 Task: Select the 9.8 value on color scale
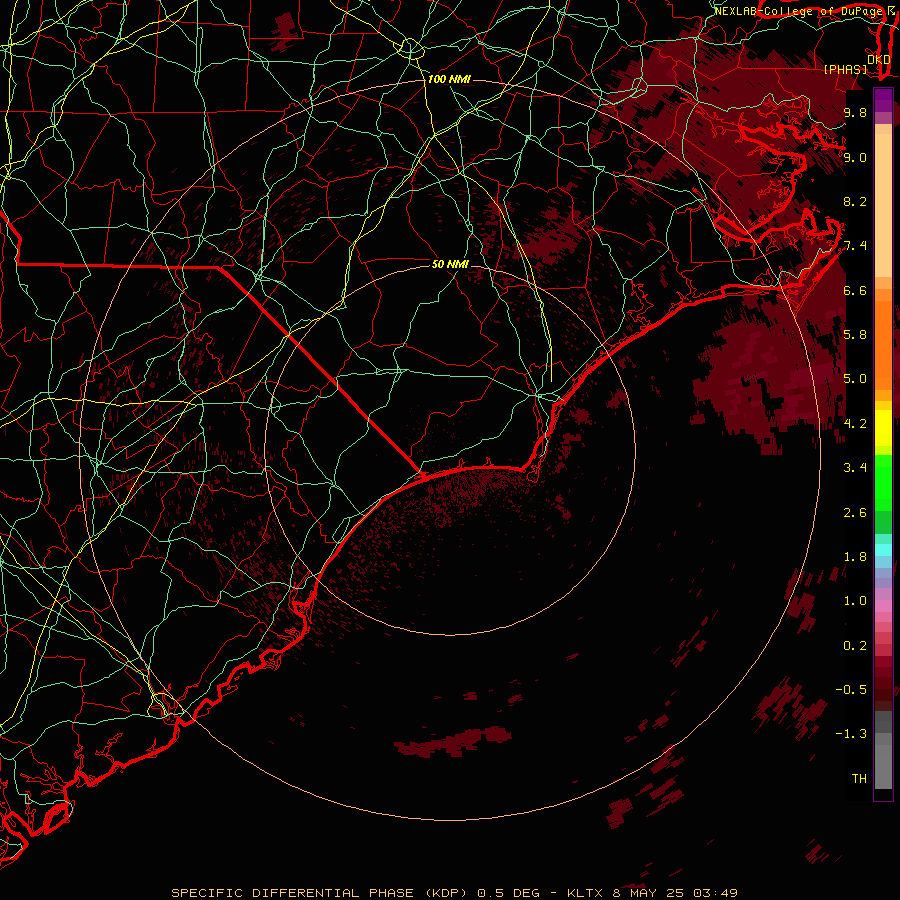point(855,112)
